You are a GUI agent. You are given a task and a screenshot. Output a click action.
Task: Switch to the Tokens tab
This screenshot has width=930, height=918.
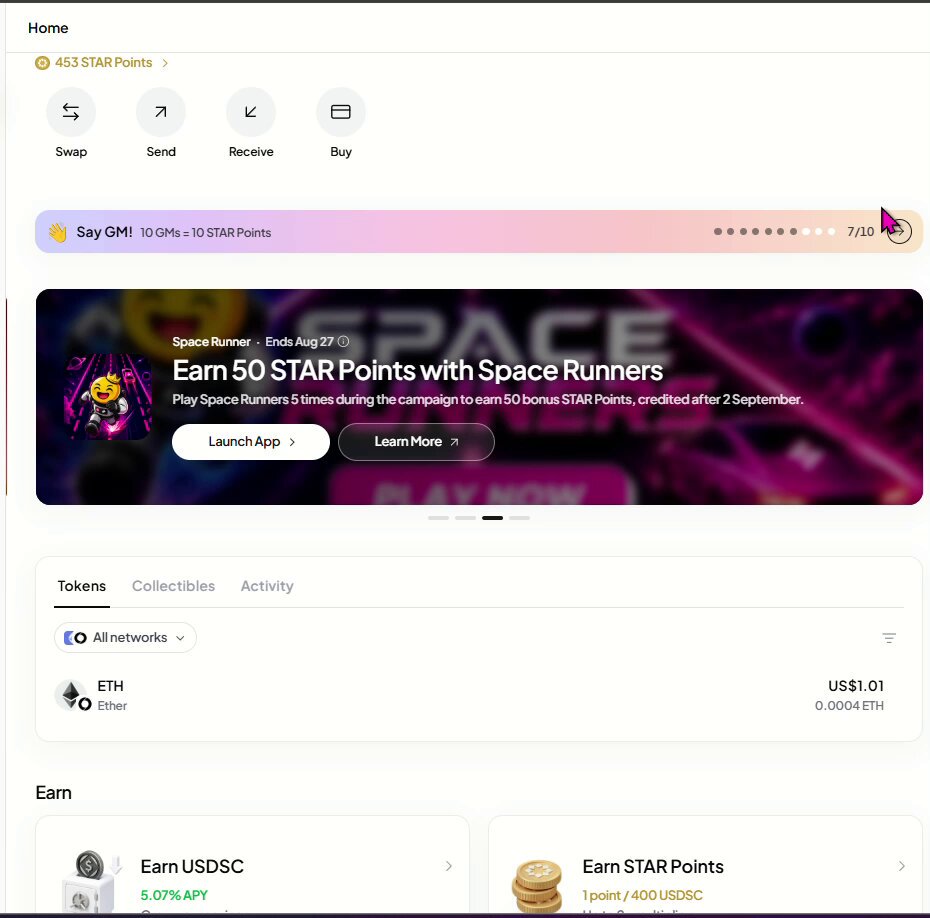pyautogui.click(x=82, y=586)
